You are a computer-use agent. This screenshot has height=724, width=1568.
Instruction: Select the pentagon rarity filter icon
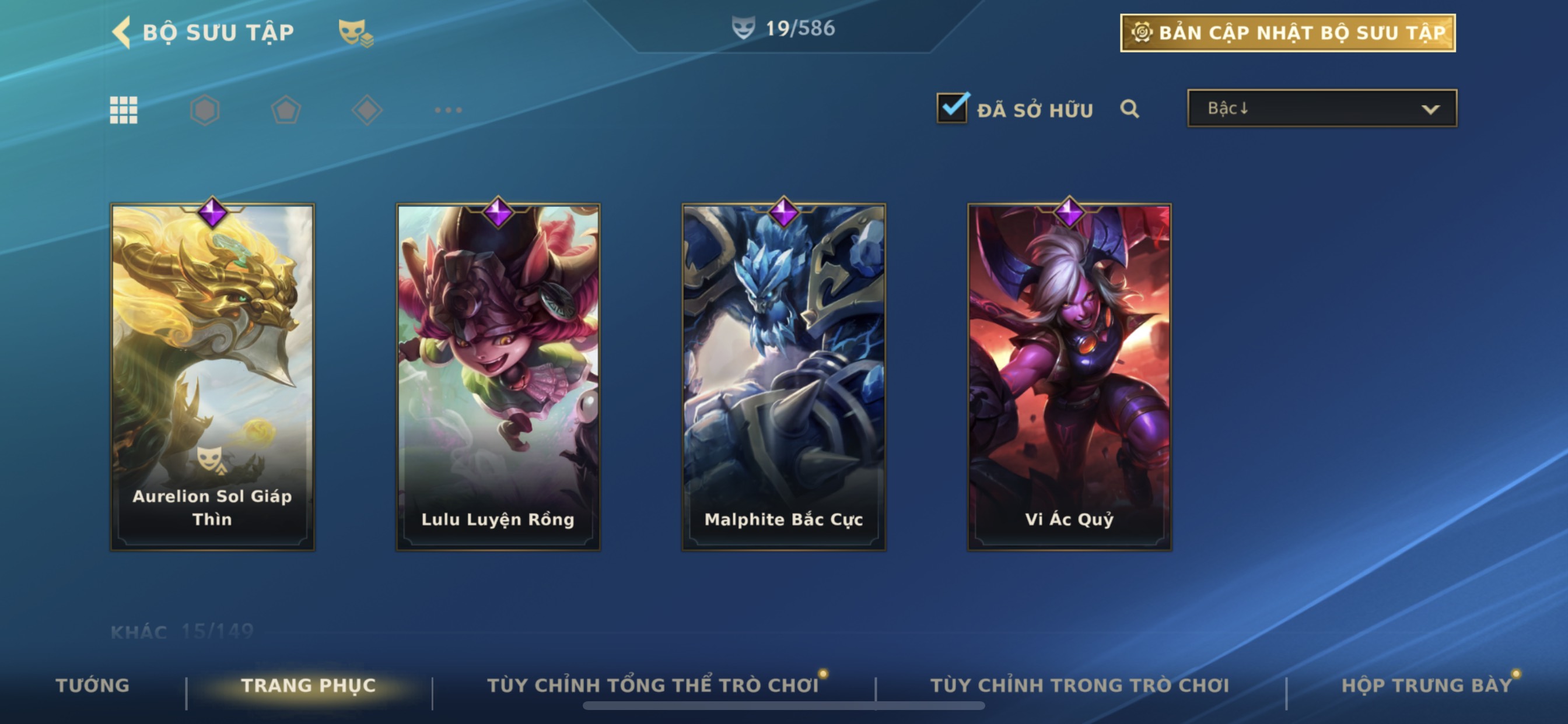(285, 110)
